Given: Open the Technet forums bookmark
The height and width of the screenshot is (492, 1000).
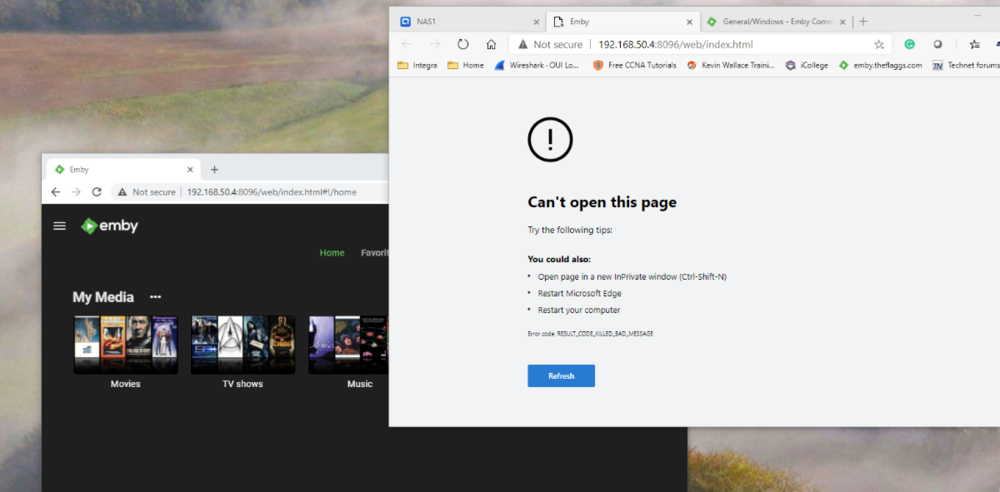Looking at the screenshot, I should (966, 65).
